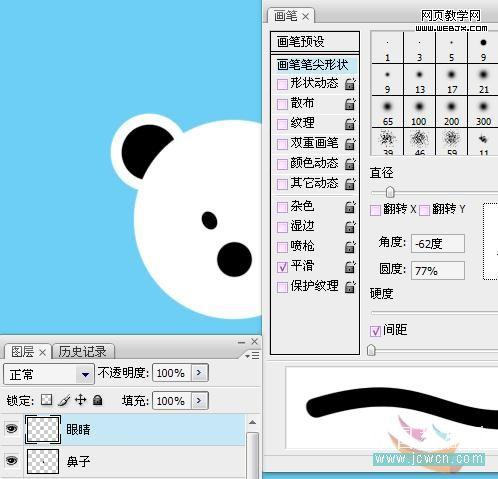Image resolution: width=498 pixels, height=479 pixels.
Task: Enable the 纹理 checkbox
Action: coord(282,124)
